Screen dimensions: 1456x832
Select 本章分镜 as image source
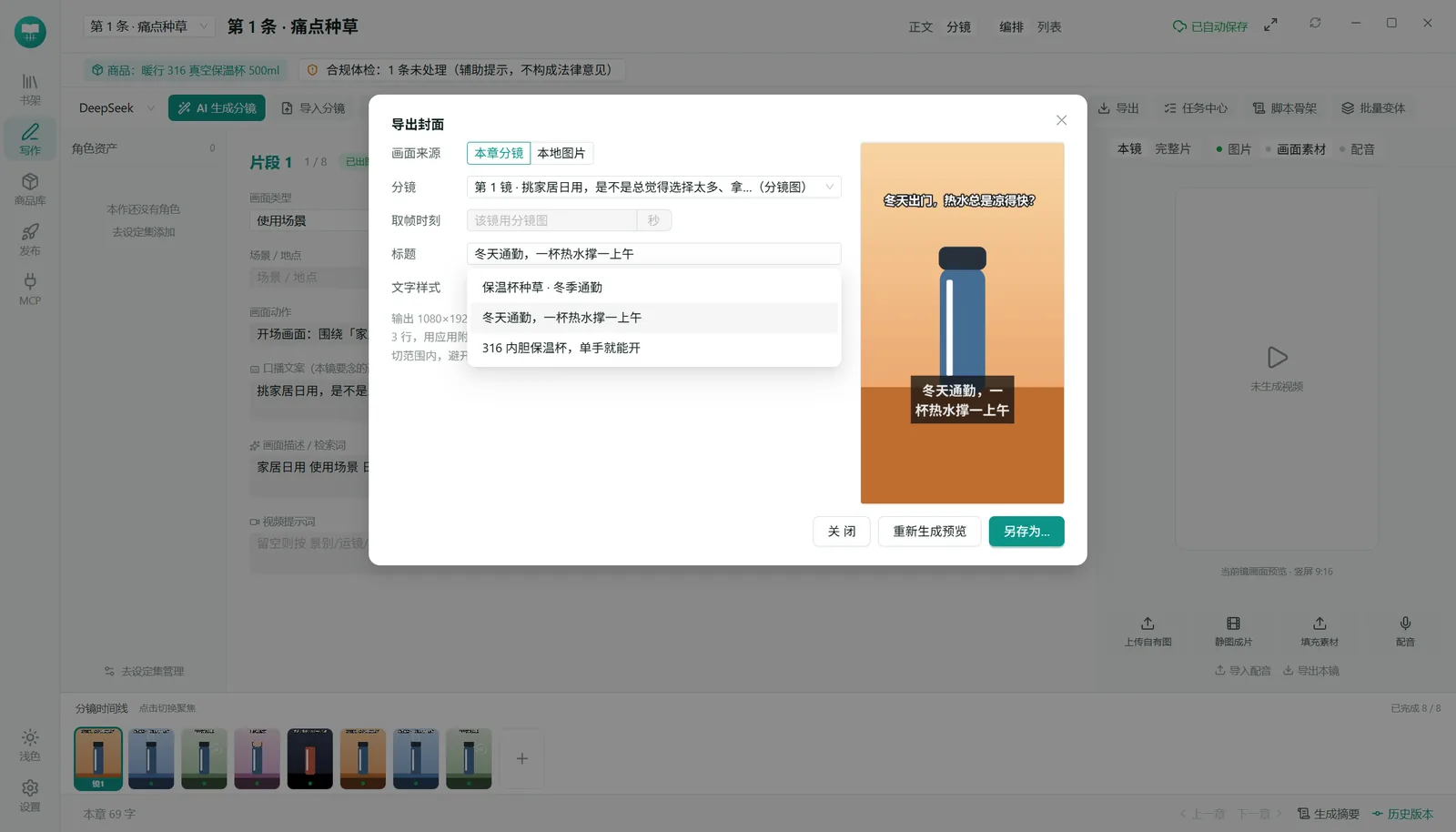point(499,153)
